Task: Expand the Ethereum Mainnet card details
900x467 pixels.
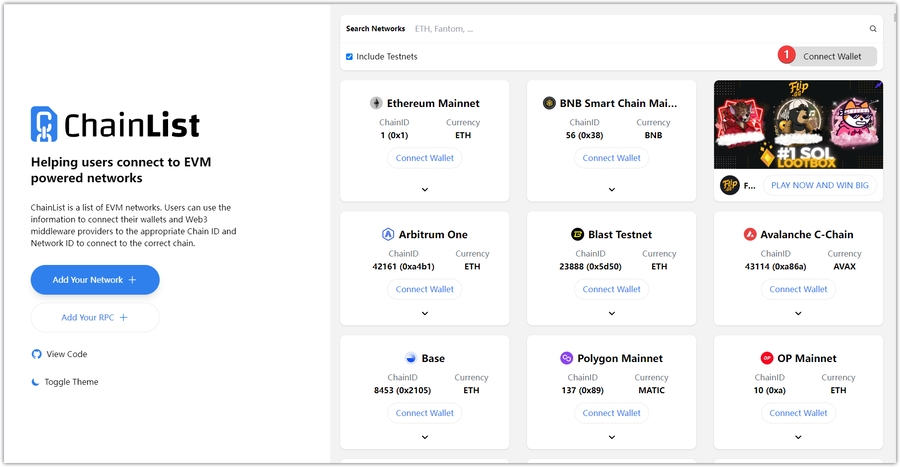Action: 425,189
